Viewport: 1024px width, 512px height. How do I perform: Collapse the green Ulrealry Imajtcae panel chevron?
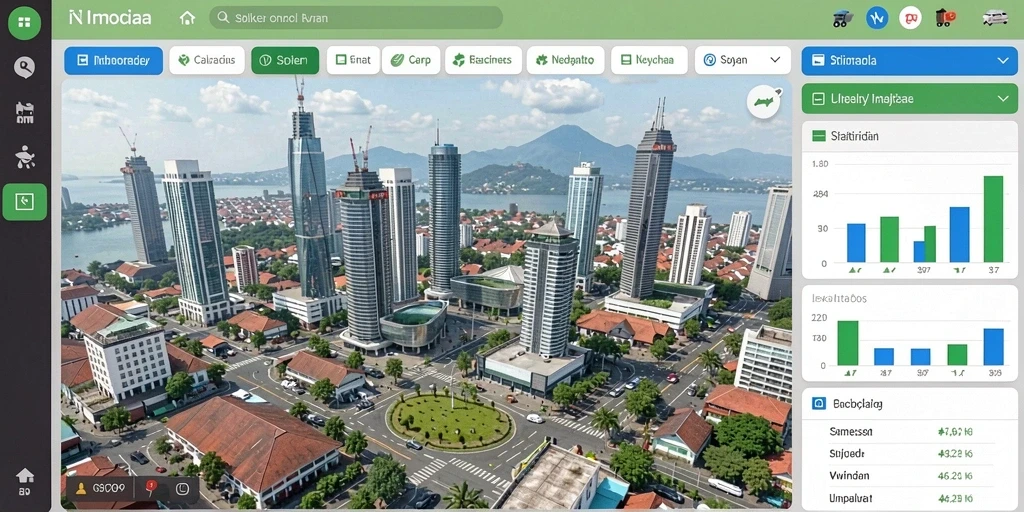tap(1003, 99)
